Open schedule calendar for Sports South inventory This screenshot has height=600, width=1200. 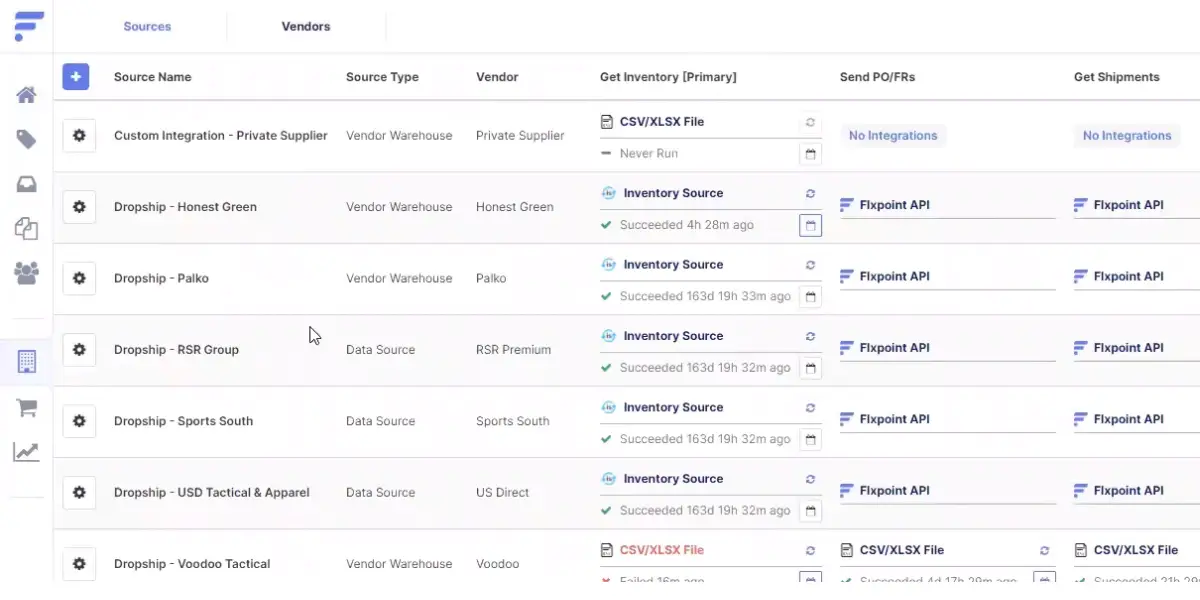coord(810,440)
